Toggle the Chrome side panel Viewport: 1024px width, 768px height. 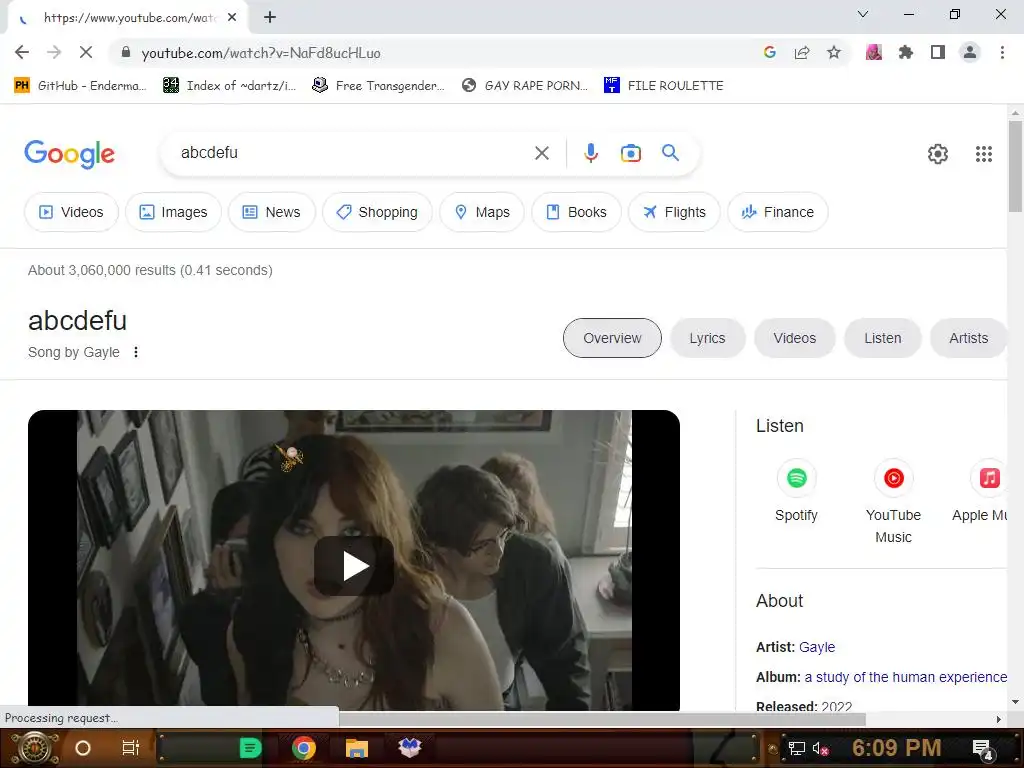tap(937, 52)
